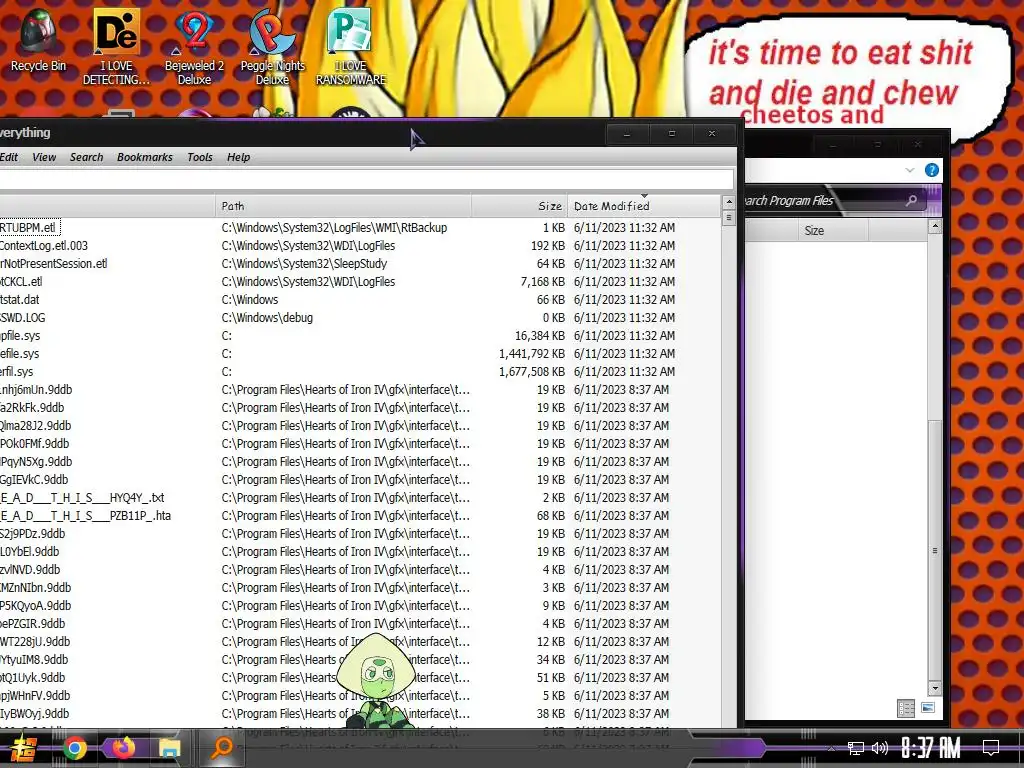Select the P5KQyoA.9ddb file
This screenshot has width=1024, height=768.
point(360,605)
